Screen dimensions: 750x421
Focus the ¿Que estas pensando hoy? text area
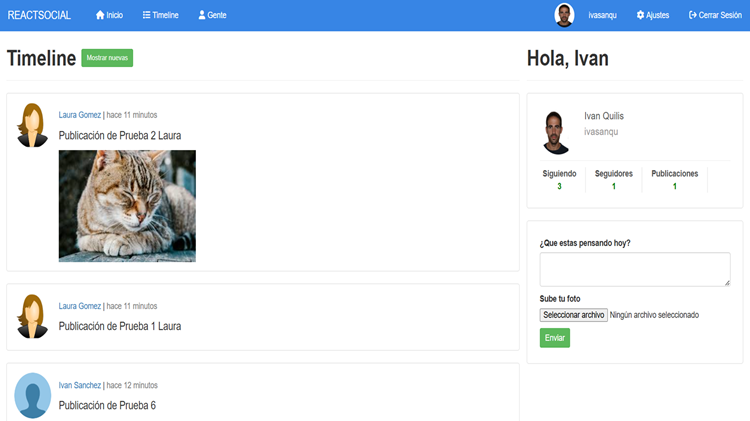click(634, 269)
